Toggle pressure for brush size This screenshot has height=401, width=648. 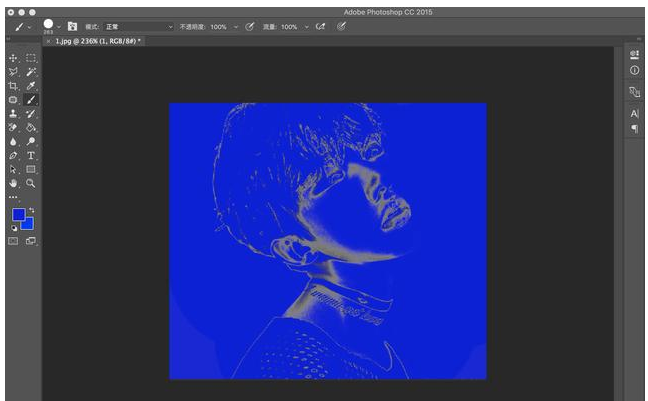click(x=341, y=27)
